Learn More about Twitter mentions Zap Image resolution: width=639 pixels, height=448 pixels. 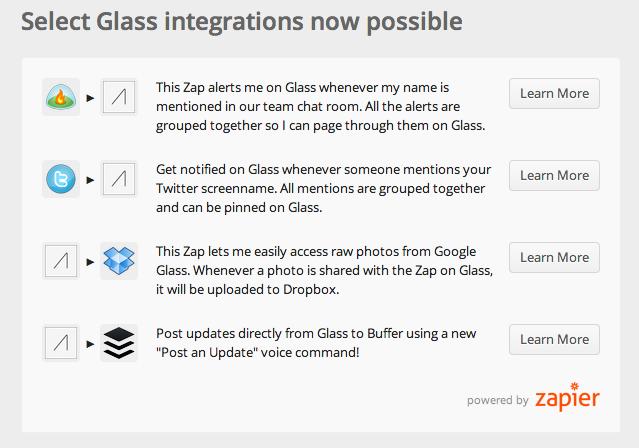(554, 175)
